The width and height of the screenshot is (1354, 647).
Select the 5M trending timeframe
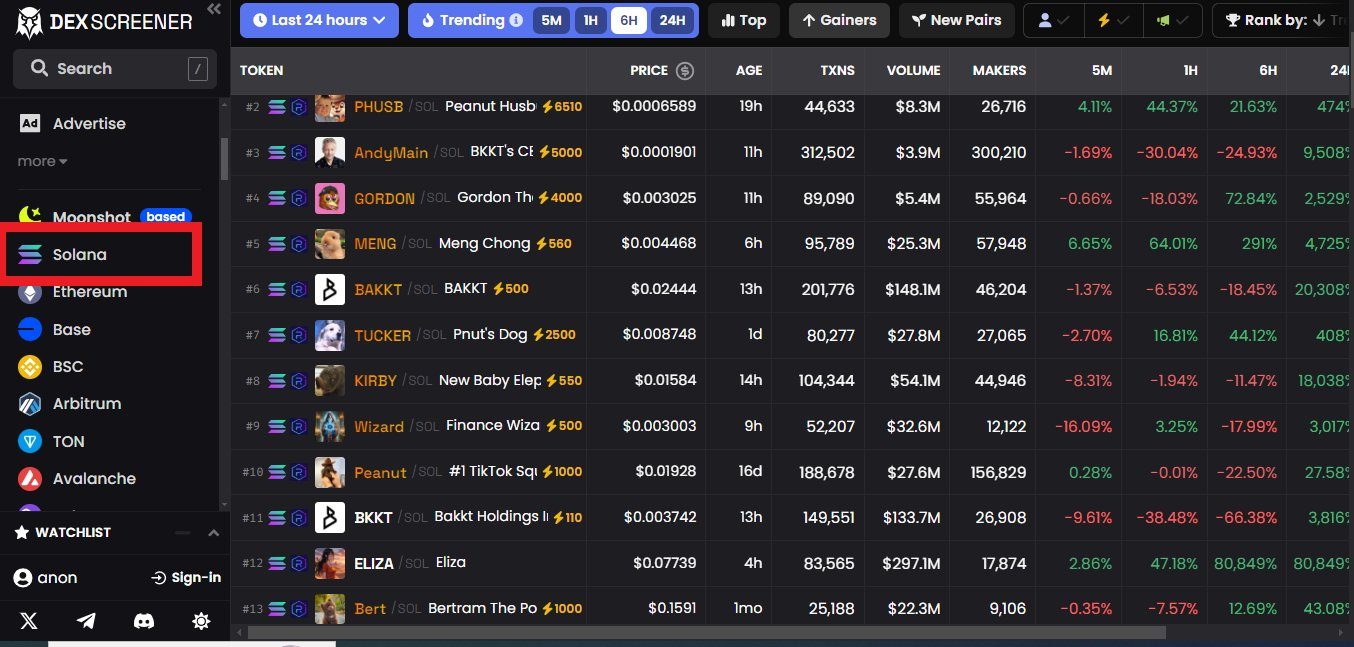pyautogui.click(x=552, y=20)
